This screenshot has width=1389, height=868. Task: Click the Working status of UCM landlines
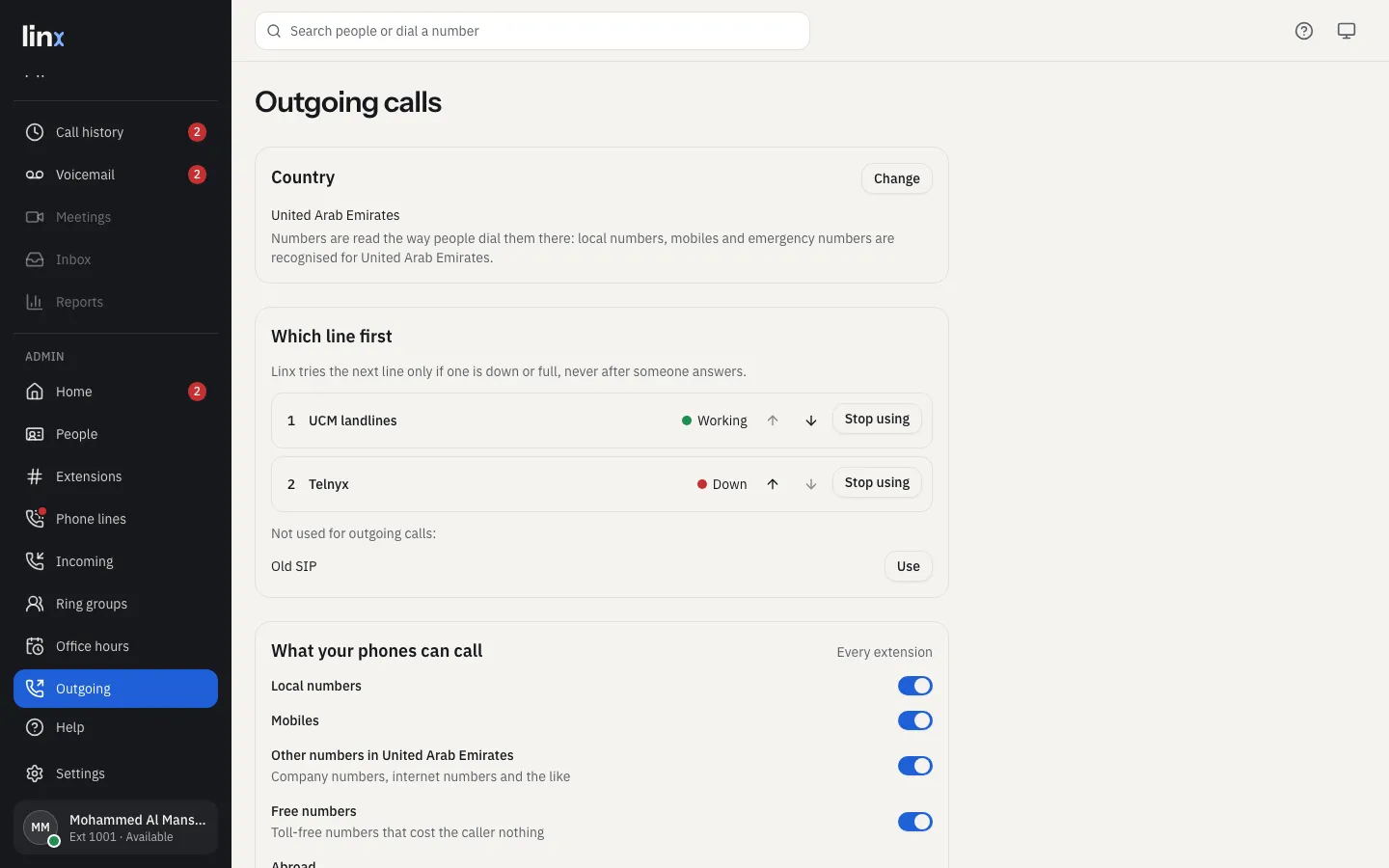tap(715, 420)
